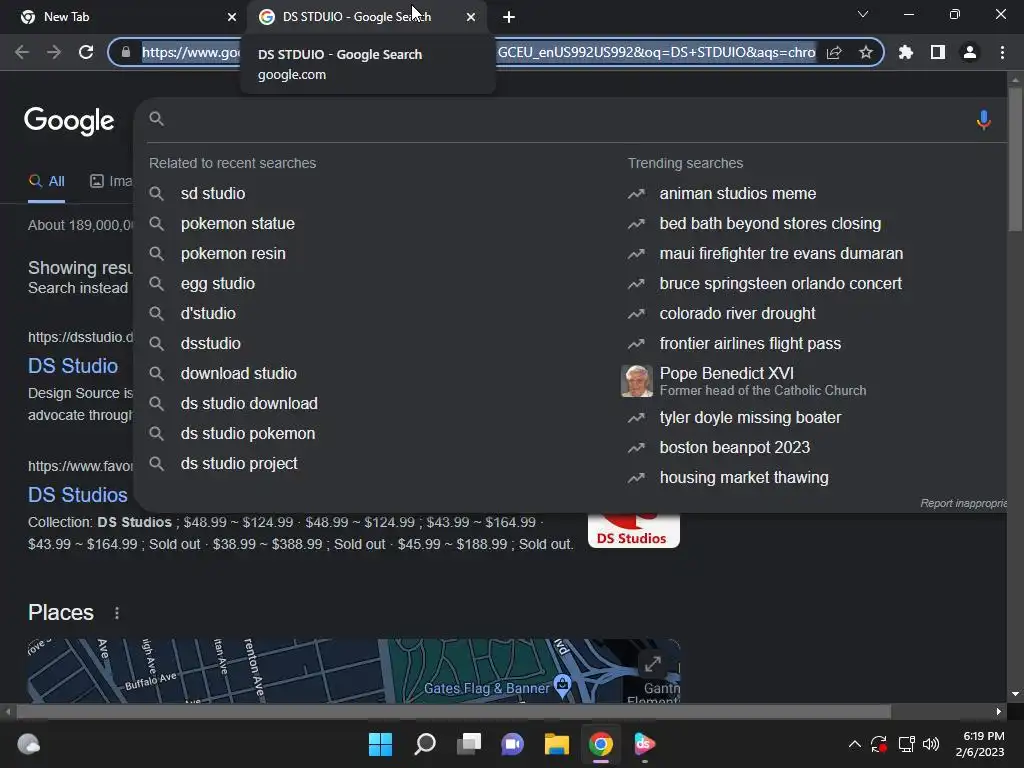
Task: Select trending 'boston beanpot 2023'
Action: tap(735, 447)
